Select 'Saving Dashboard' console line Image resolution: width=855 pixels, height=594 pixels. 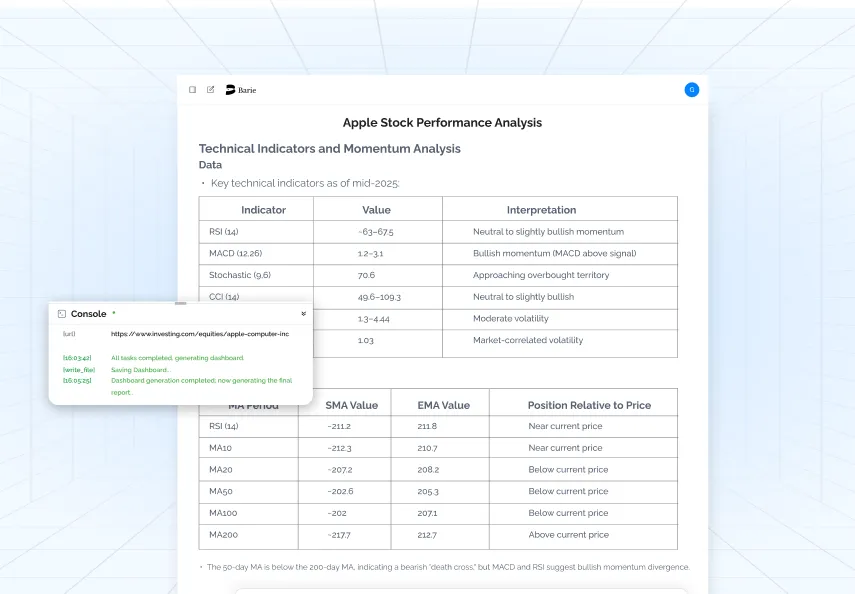[141, 370]
